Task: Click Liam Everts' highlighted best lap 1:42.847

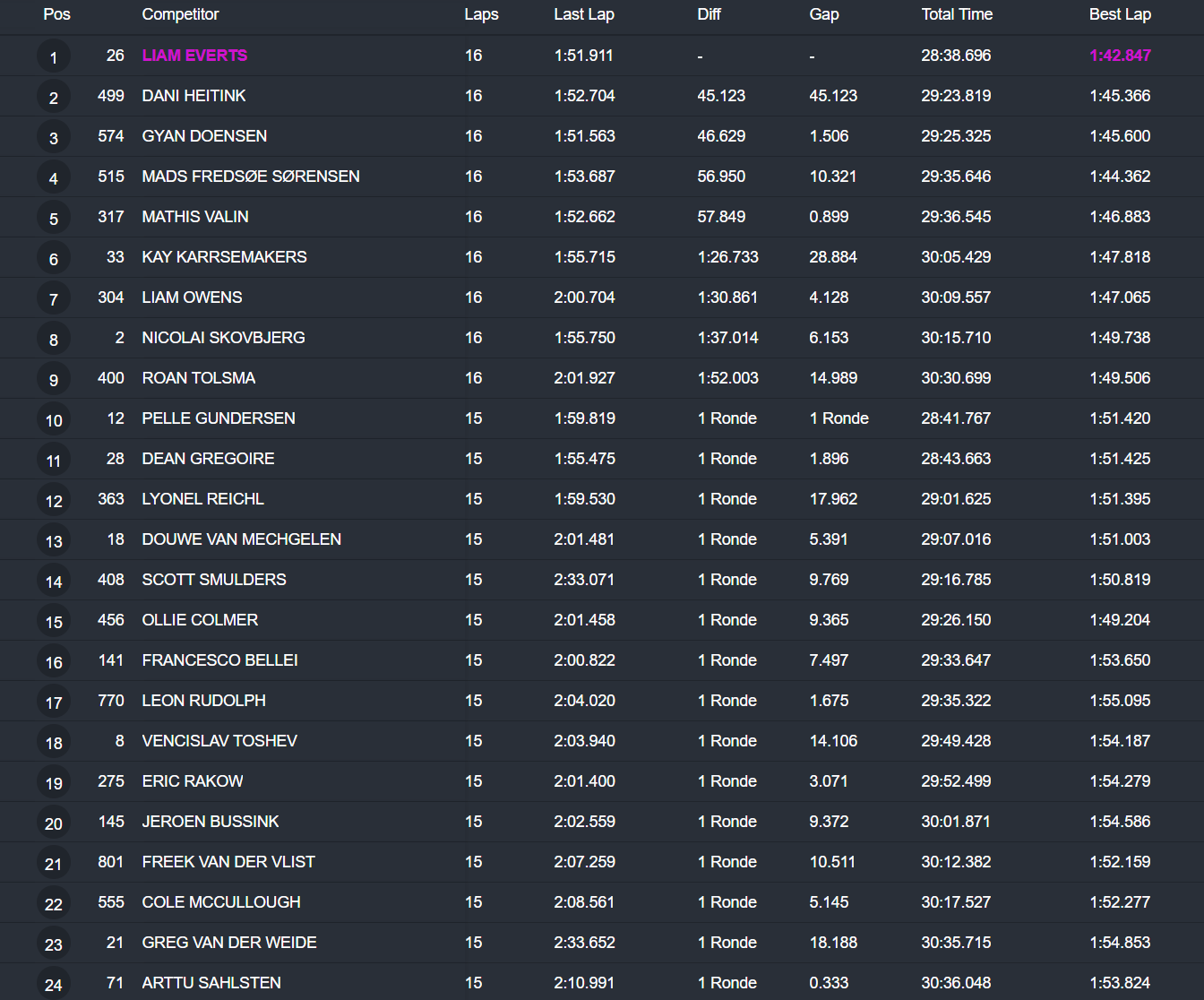Action: pyautogui.click(x=1120, y=56)
